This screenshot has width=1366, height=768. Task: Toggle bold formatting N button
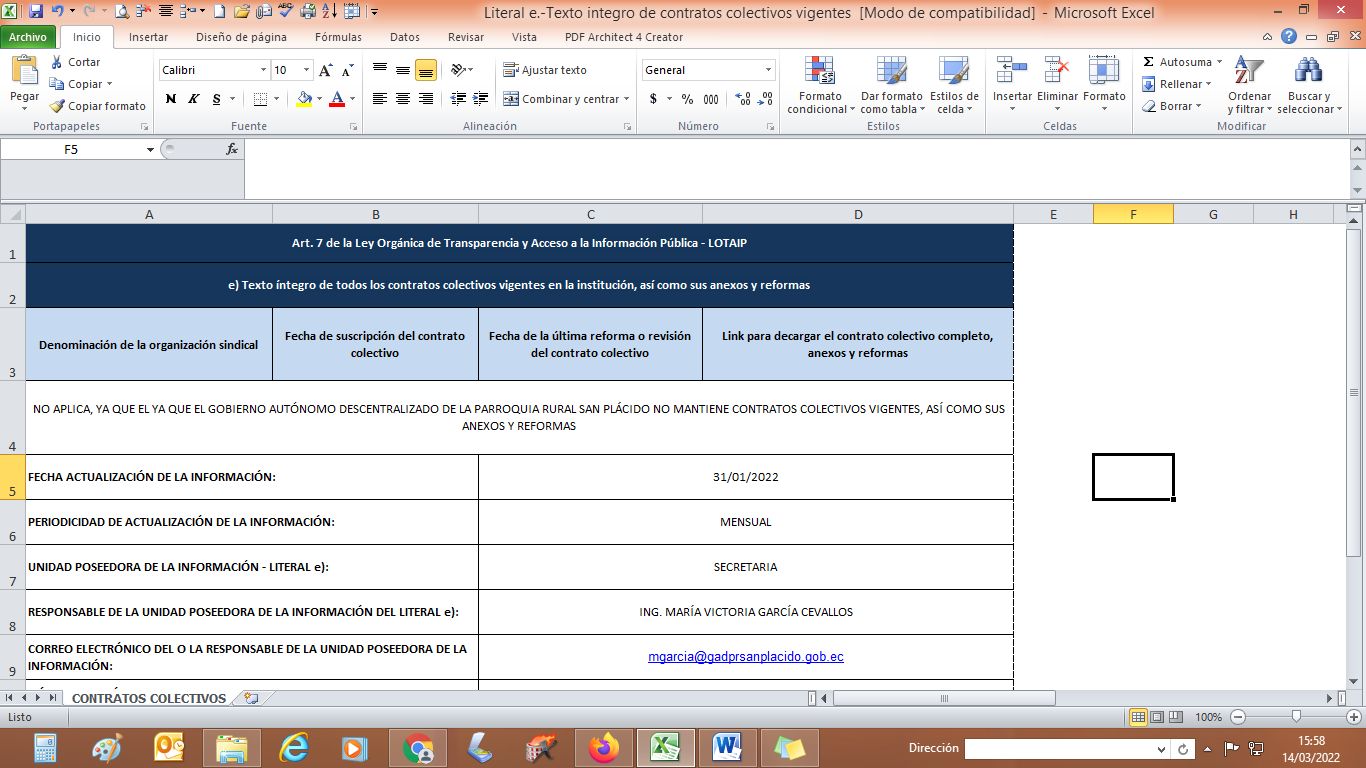pyautogui.click(x=170, y=99)
